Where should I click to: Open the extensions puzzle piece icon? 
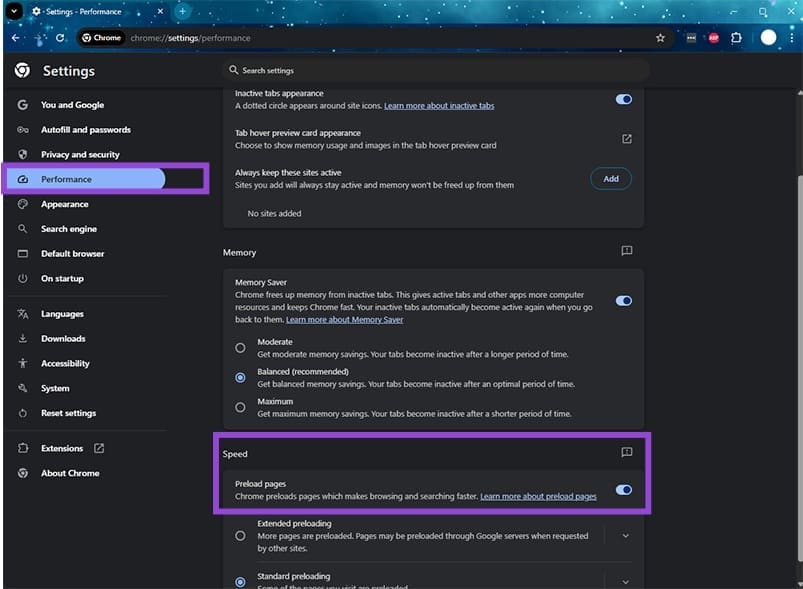737,37
